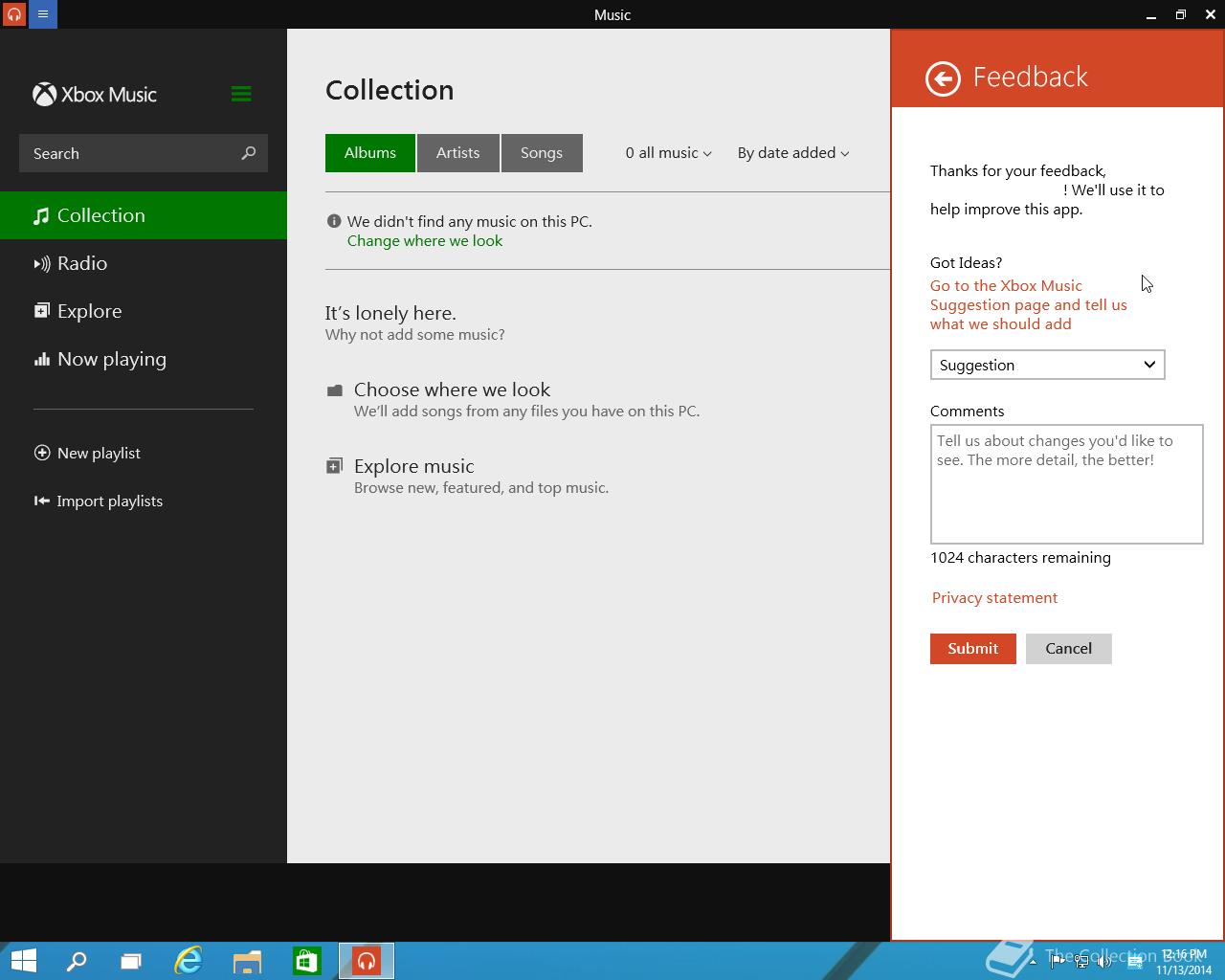The width and height of the screenshot is (1225, 980).
Task: Open the Suggestion feedback type dropdown
Action: [1047, 365]
